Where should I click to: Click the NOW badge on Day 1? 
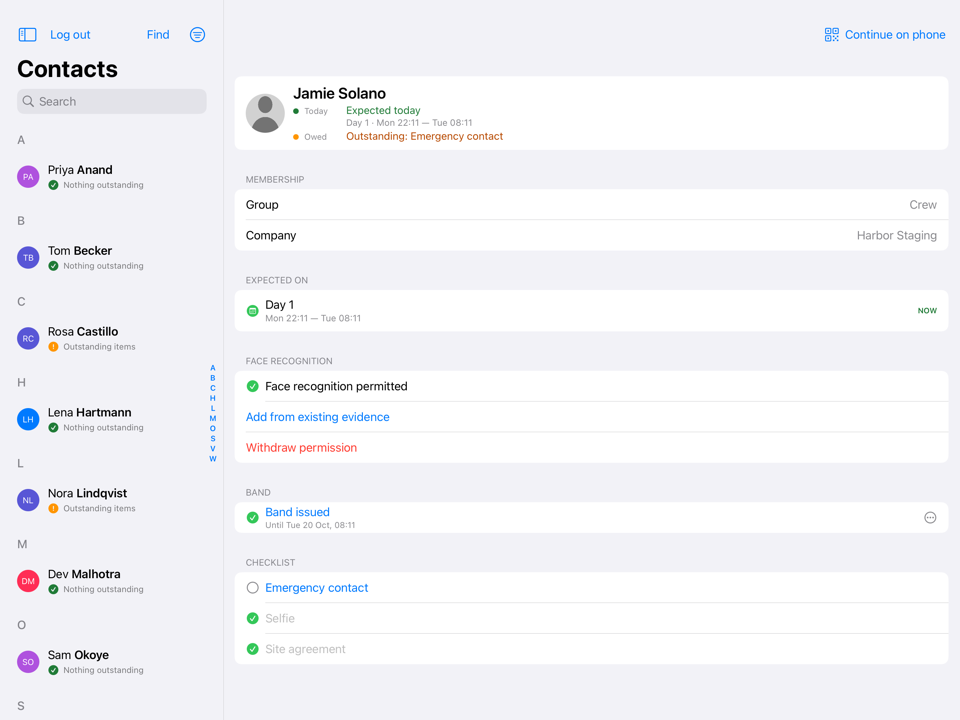coord(927,311)
